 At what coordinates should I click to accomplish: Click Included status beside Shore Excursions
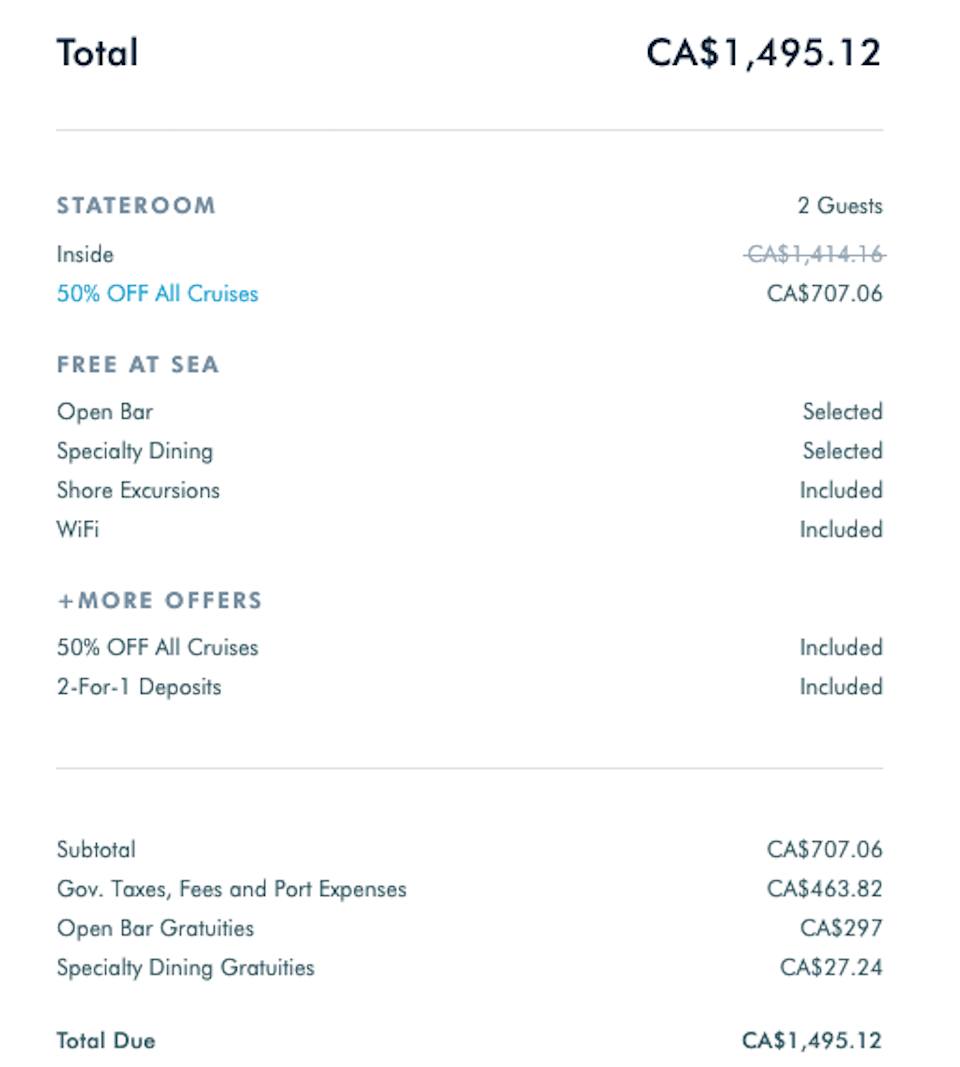tap(841, 490)
